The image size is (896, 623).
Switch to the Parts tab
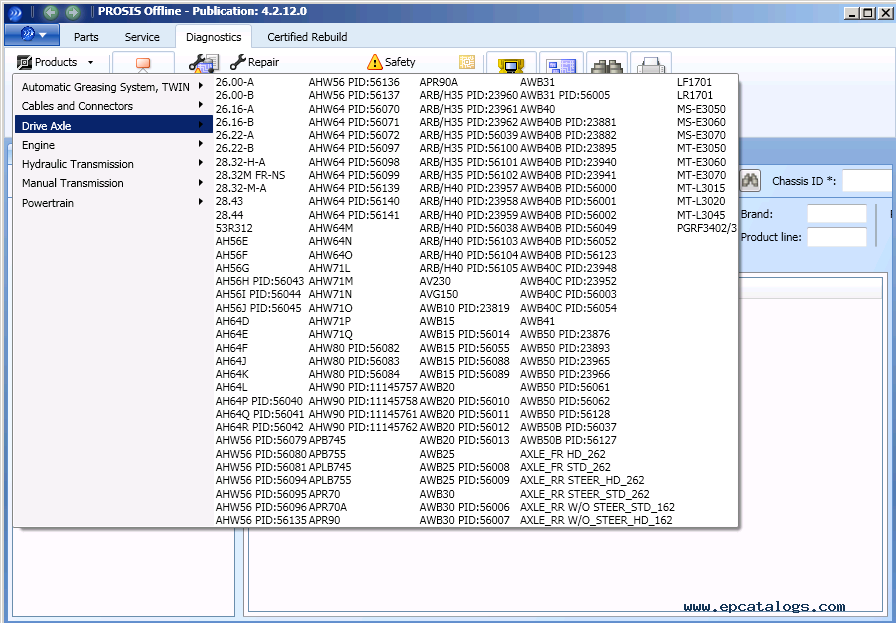click(x=86, y=37)
